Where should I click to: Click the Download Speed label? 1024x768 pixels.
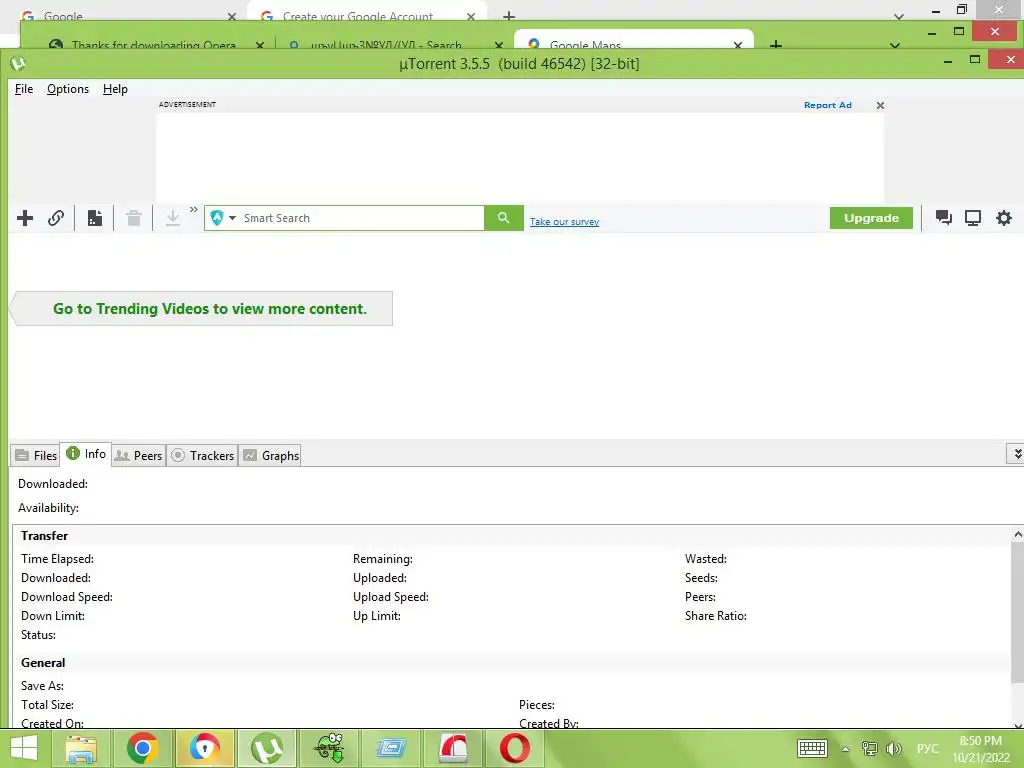click(67, 597)
